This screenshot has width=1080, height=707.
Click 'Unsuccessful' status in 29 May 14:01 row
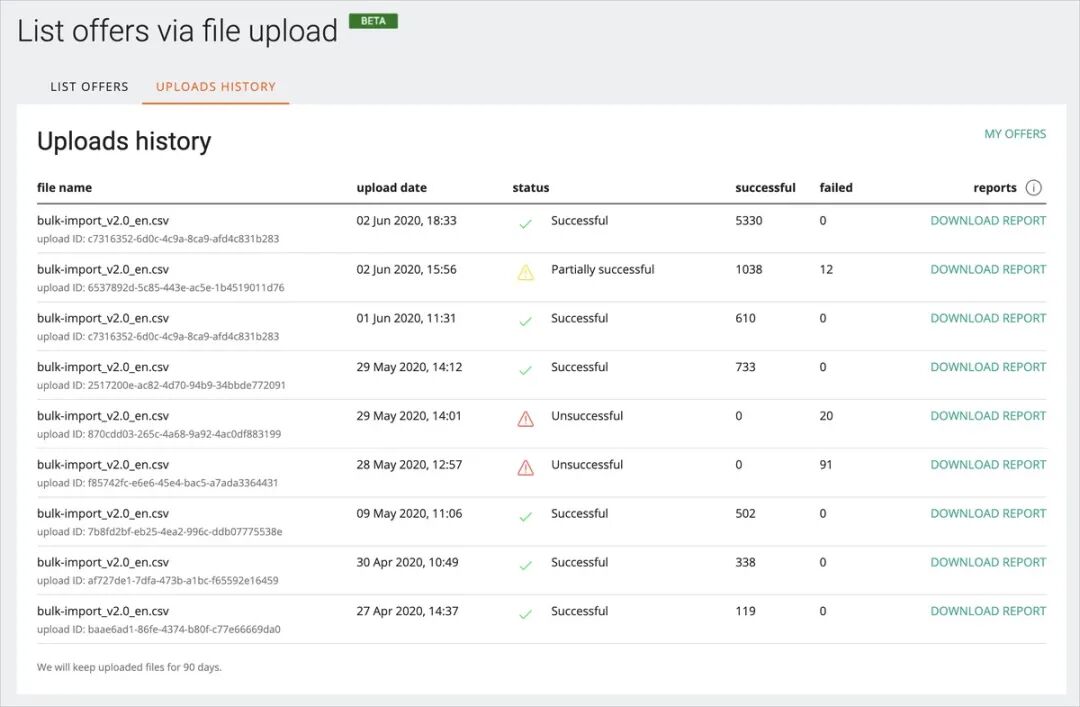pos(587,416)
